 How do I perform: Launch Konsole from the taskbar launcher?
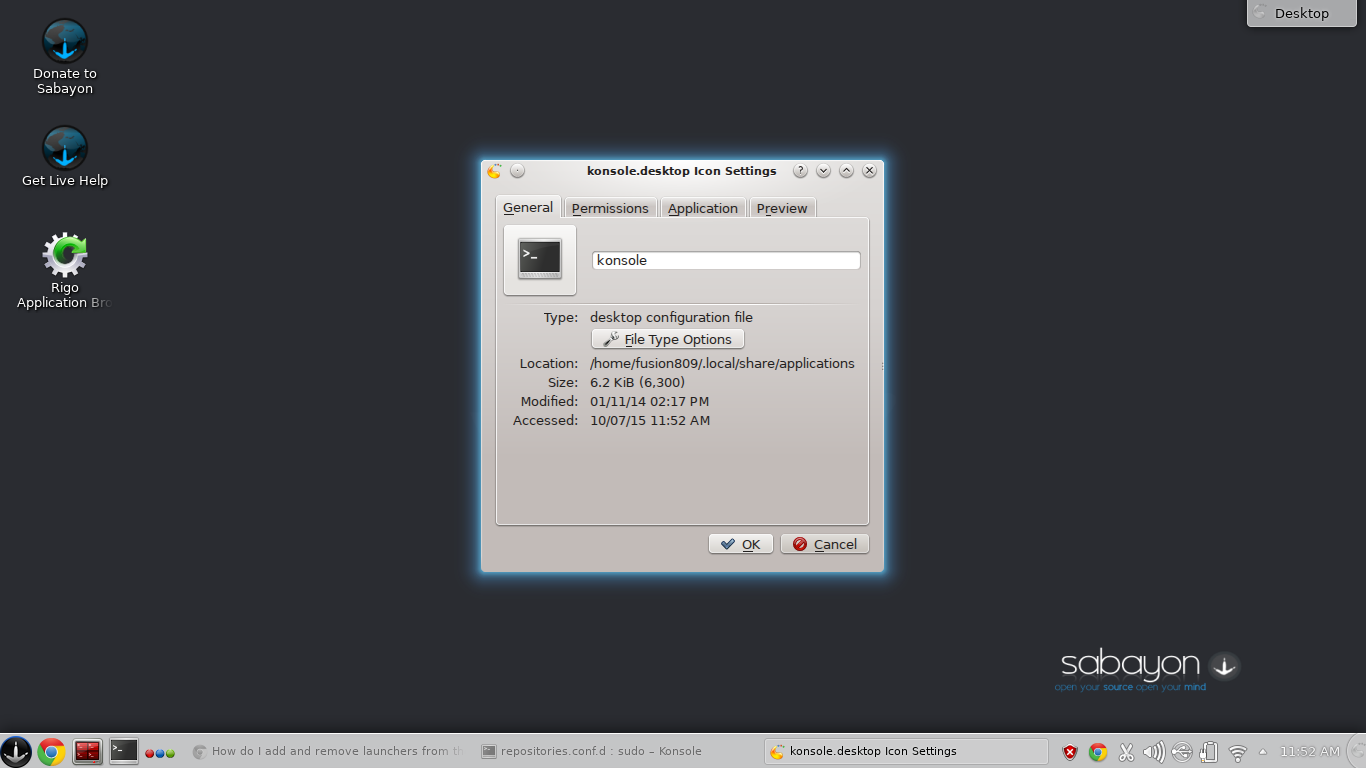[x=124, y=751]
